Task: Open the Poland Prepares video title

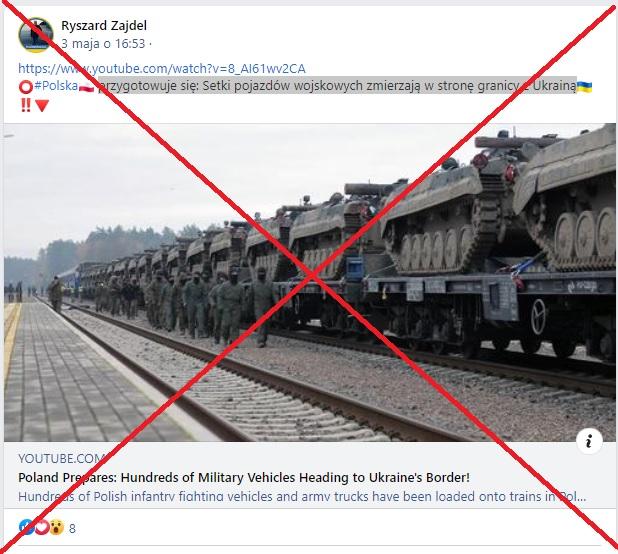Action: (244, 478)
